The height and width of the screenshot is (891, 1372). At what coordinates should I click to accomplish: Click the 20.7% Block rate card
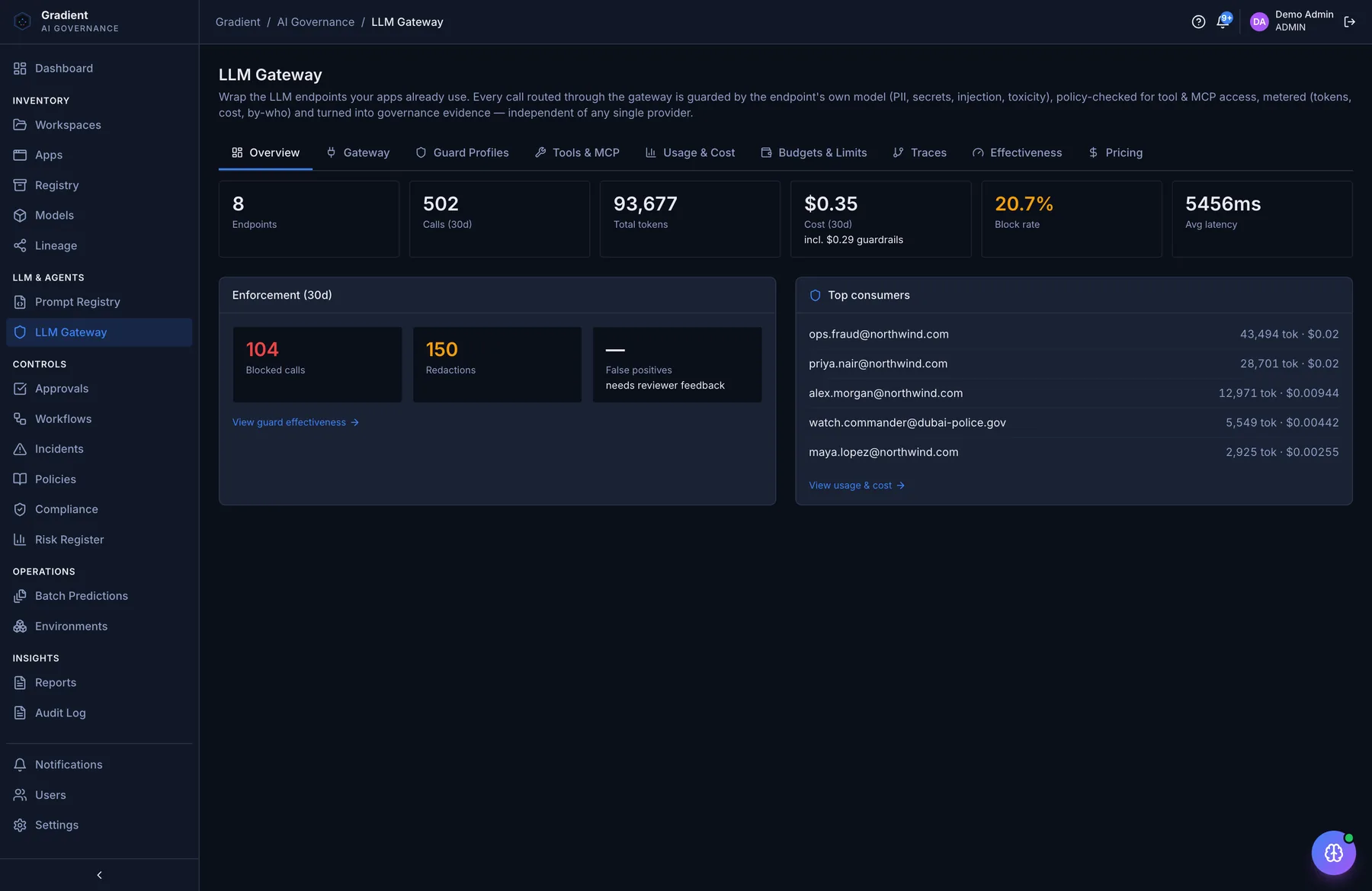(x=1072, y=219)
